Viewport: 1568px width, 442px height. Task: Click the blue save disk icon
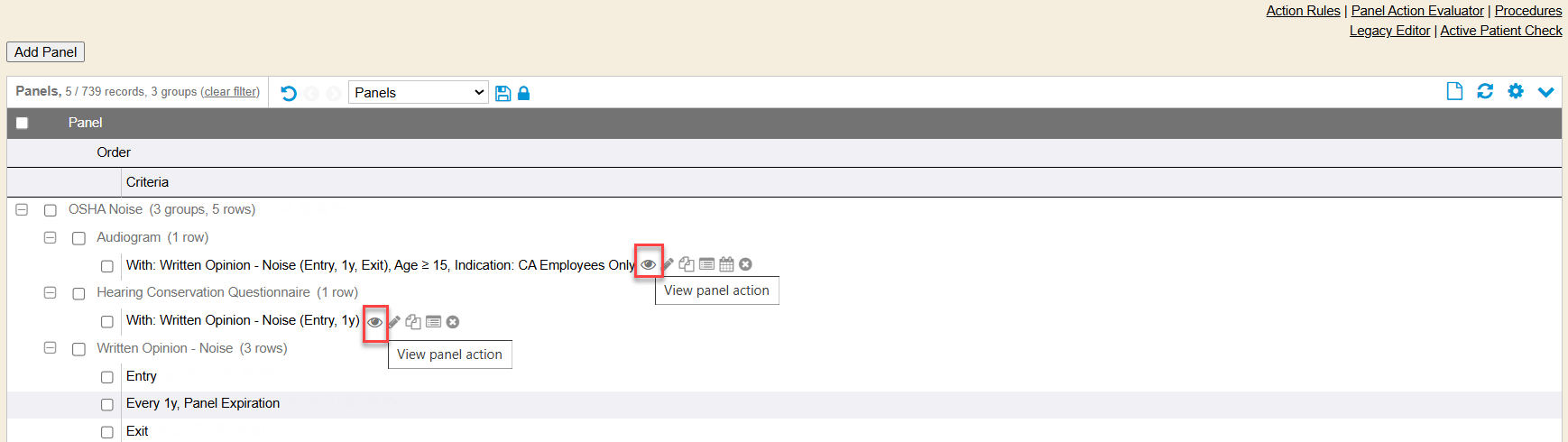(x=503, y=93)
